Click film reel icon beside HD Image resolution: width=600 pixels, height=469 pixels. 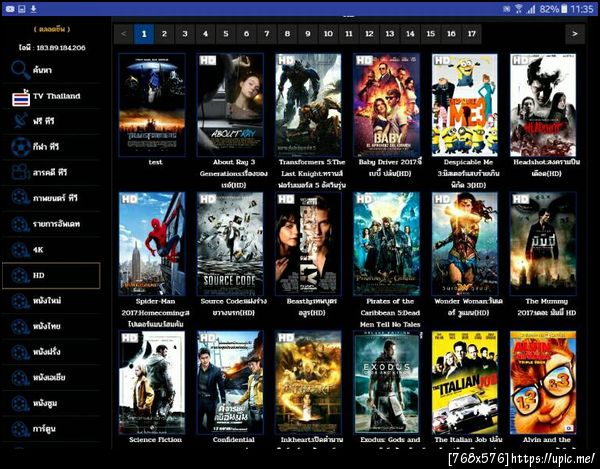point(20,275)
